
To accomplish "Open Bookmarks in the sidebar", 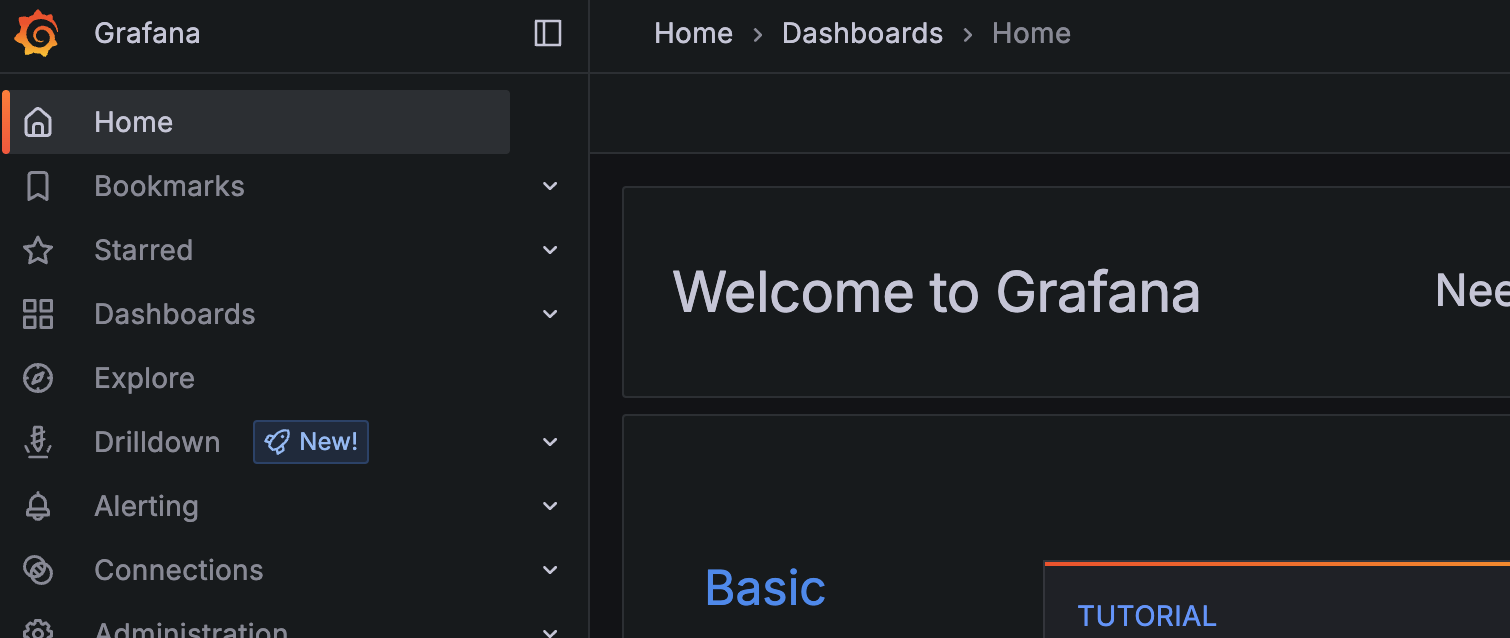I will click(x=169, y=186).
